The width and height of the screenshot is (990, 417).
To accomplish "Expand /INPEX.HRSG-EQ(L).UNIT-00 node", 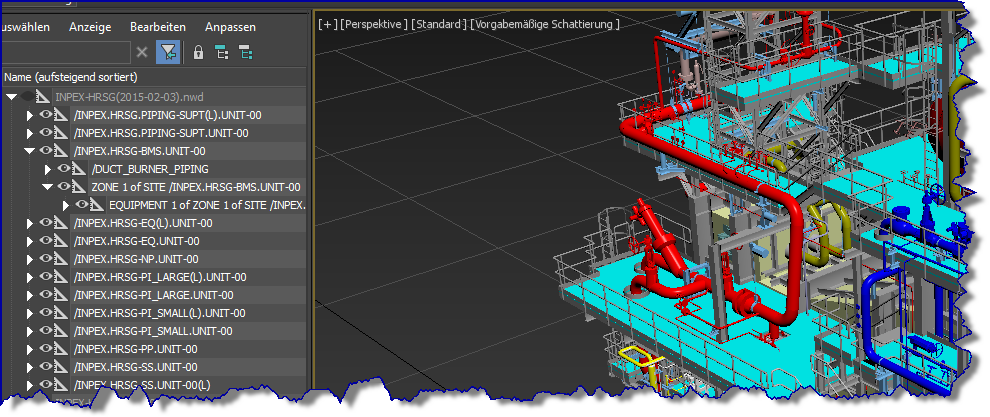I will pyautogui.click(x=29, y=224).
